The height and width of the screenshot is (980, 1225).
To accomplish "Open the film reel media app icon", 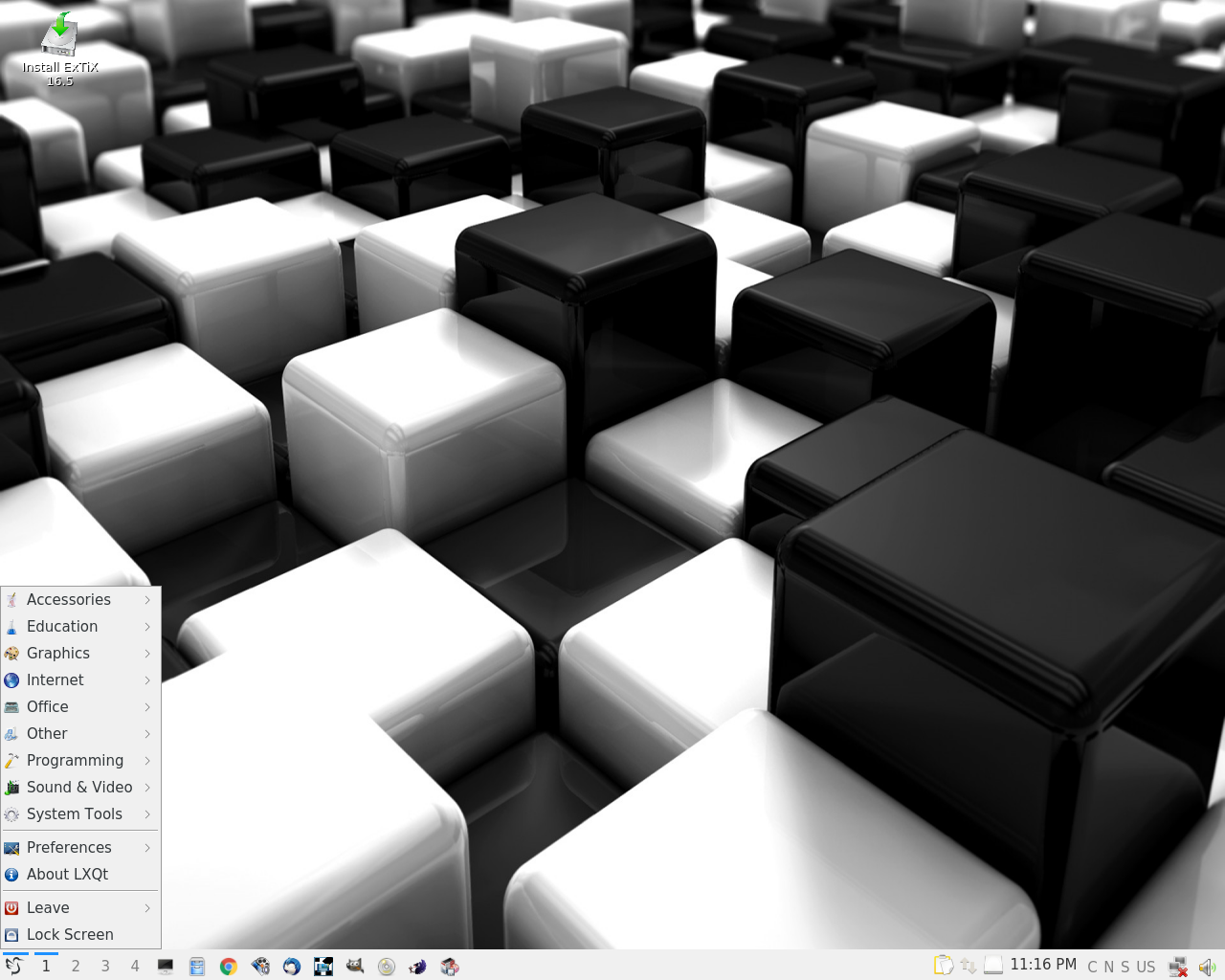I will click(260, 967).
